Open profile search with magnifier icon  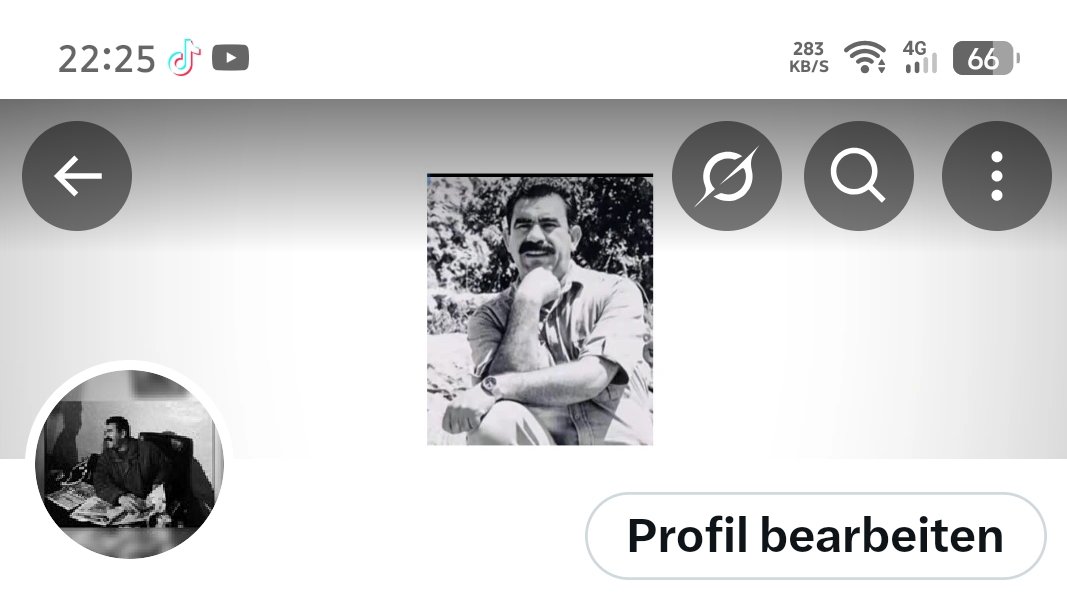(x=859, y=176)
